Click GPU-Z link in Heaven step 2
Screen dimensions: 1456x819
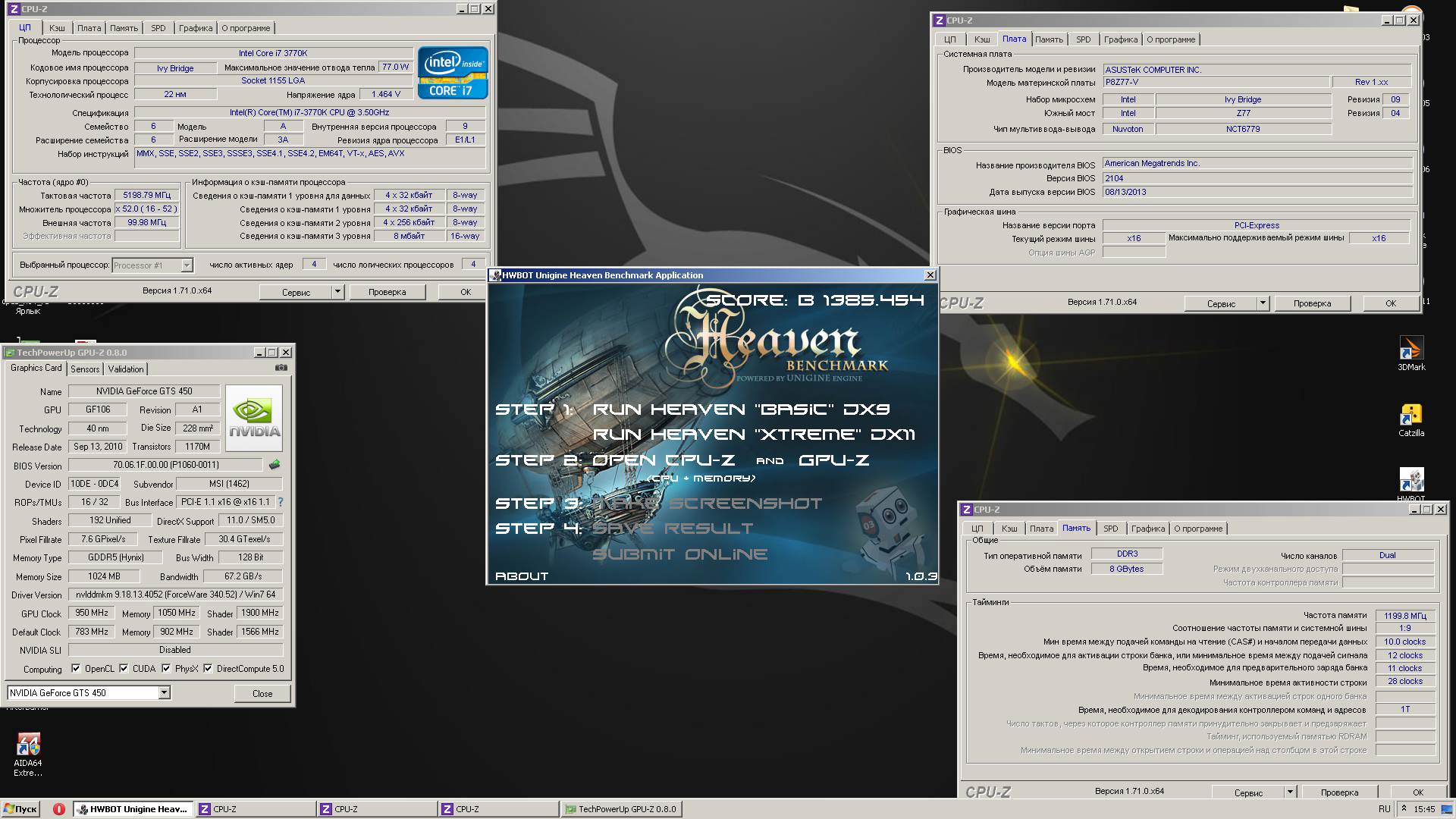click(x=833, y=460)
